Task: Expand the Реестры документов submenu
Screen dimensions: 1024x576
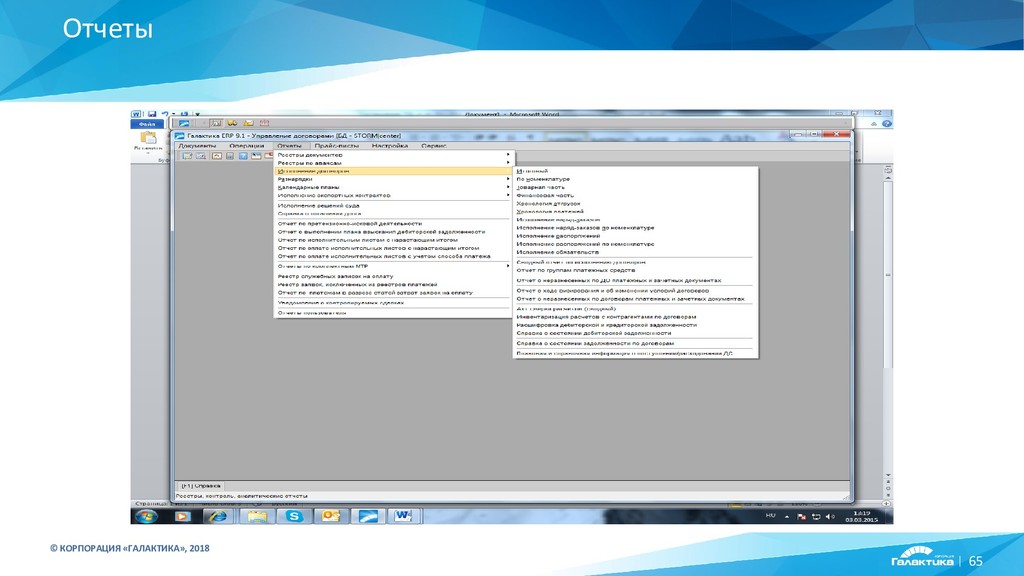Action: (393, 155)
